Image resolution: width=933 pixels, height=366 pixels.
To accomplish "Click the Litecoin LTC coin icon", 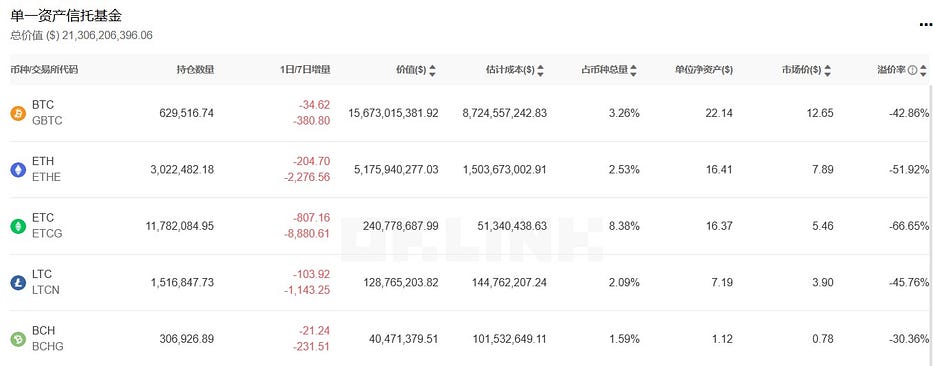I will (18, 283).
